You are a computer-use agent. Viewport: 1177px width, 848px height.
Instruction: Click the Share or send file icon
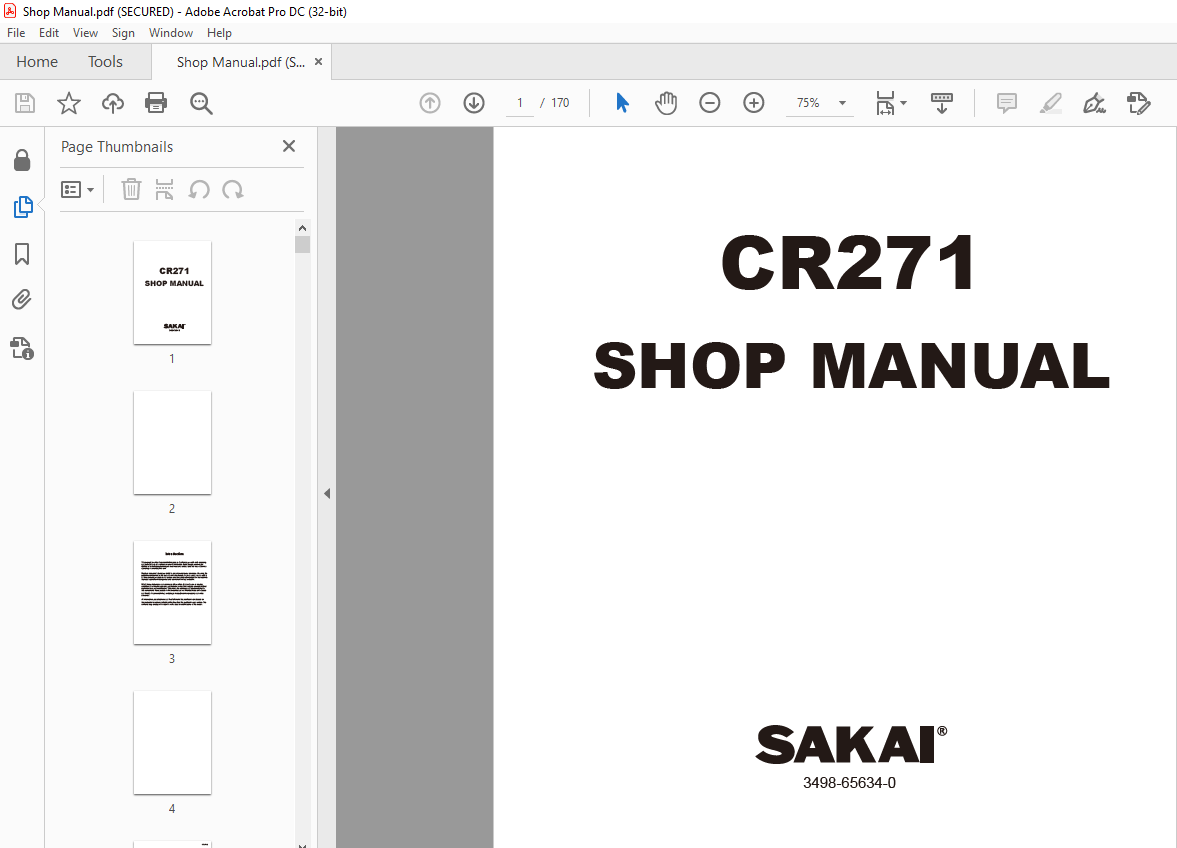[x=1139, y=103]
